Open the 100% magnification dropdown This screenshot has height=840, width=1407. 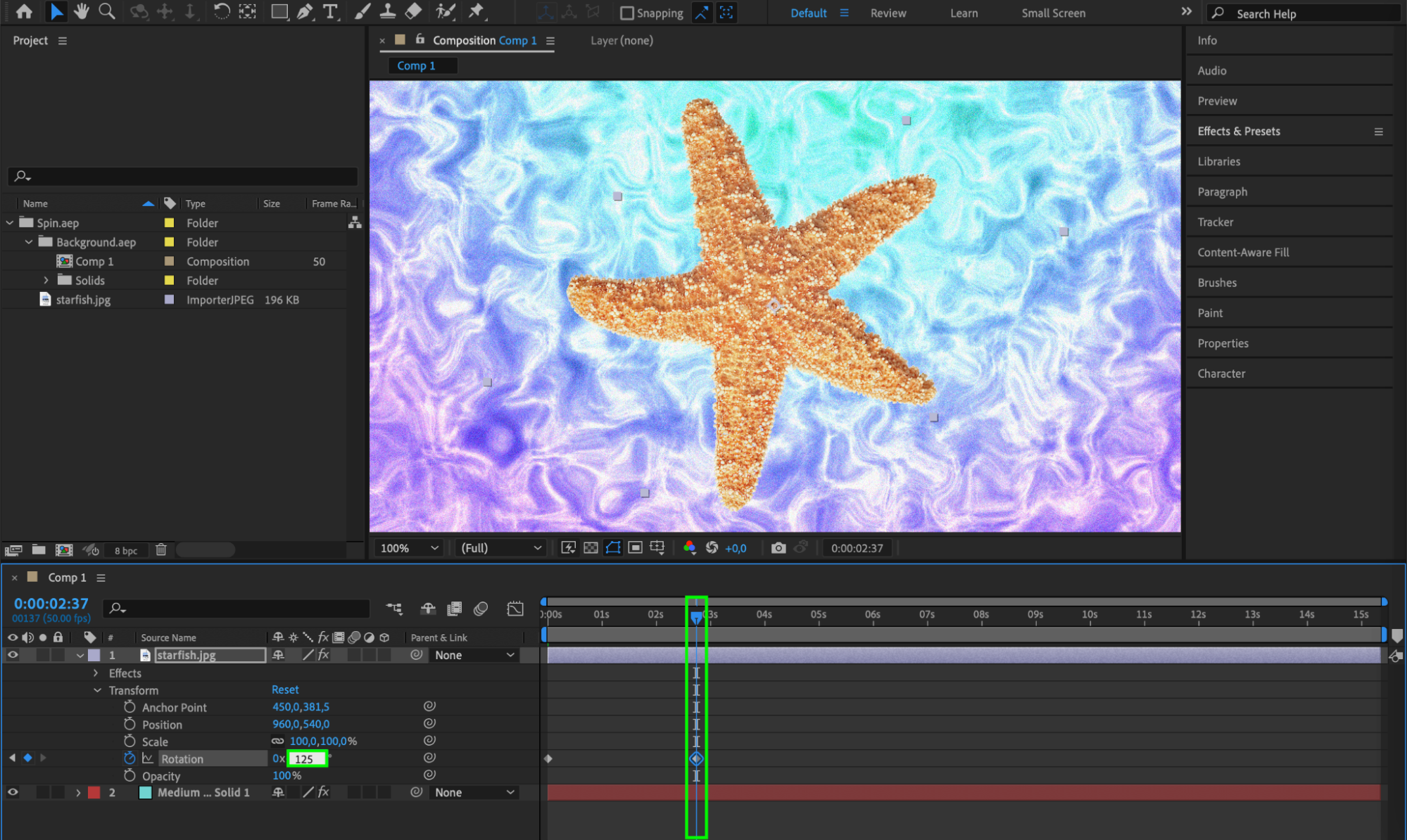click(409, 548)
